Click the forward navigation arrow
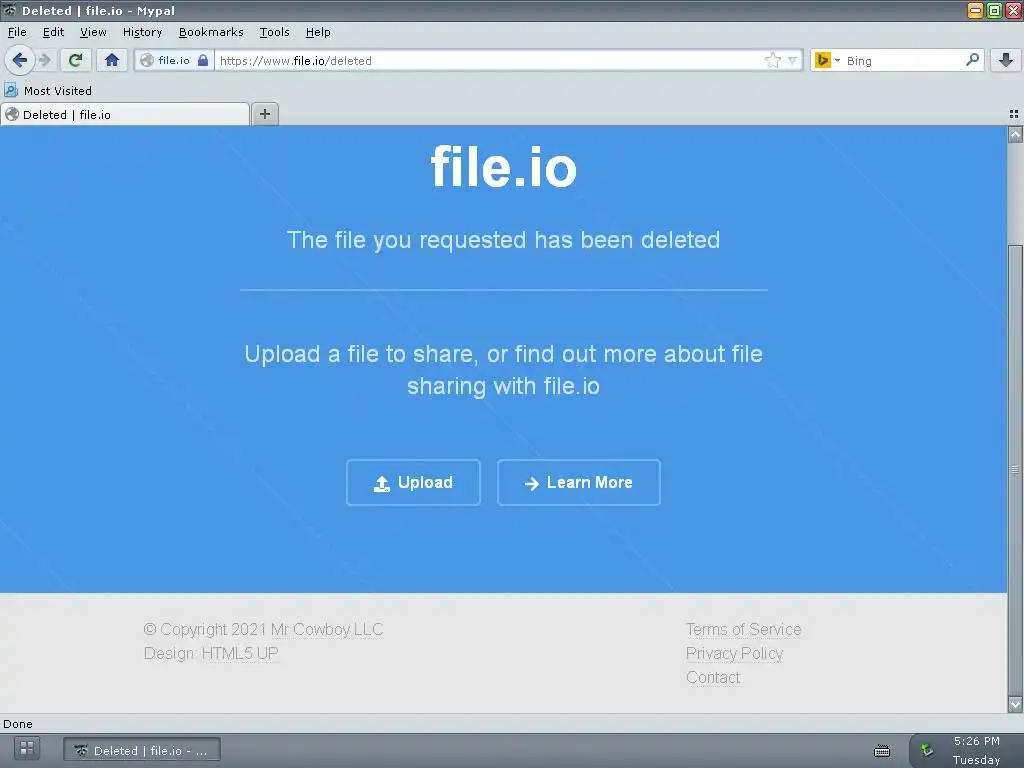The height and width of the screenshot is (768, 1024). point(45,60)
